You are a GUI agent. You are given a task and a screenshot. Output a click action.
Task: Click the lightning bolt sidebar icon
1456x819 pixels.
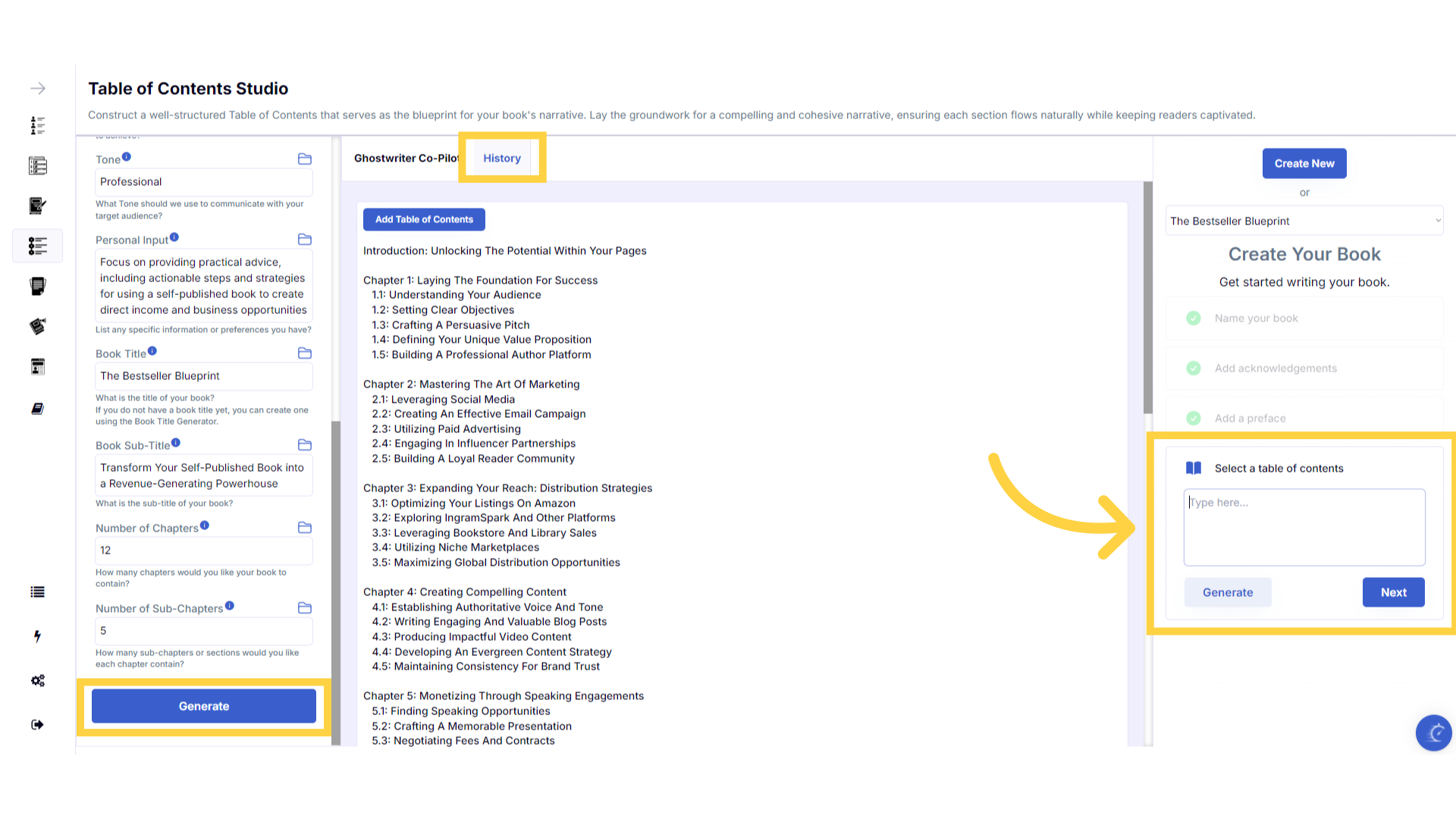(x=38, y=636)
